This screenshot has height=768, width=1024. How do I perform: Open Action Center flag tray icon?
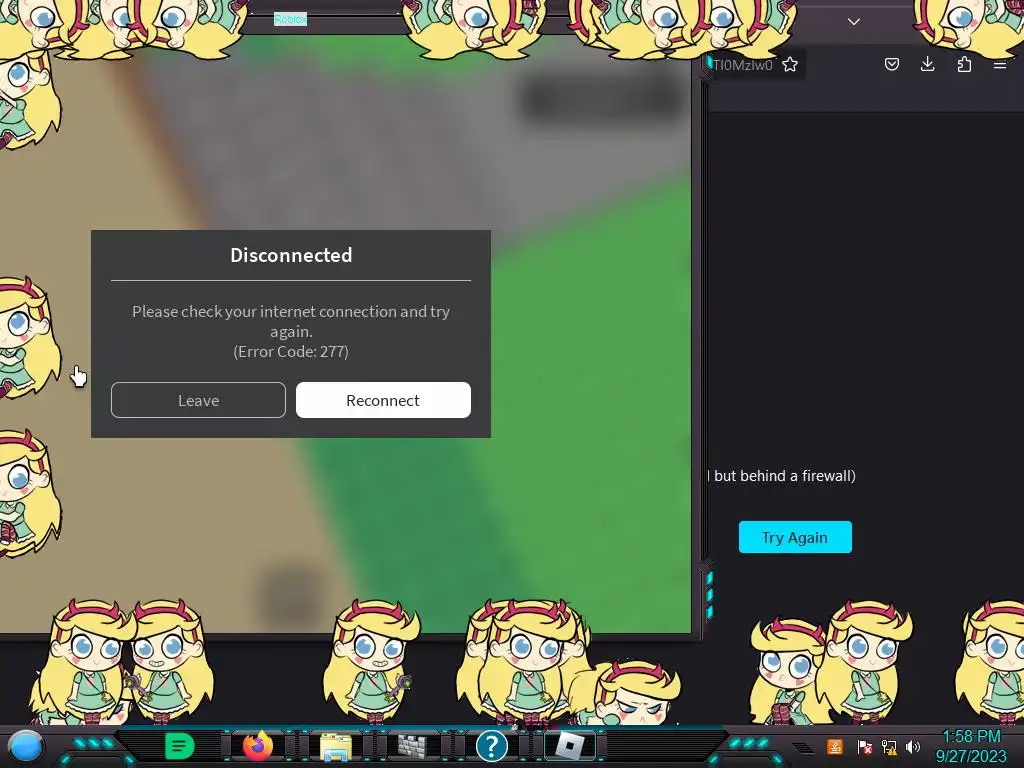(x=864, y=746)
